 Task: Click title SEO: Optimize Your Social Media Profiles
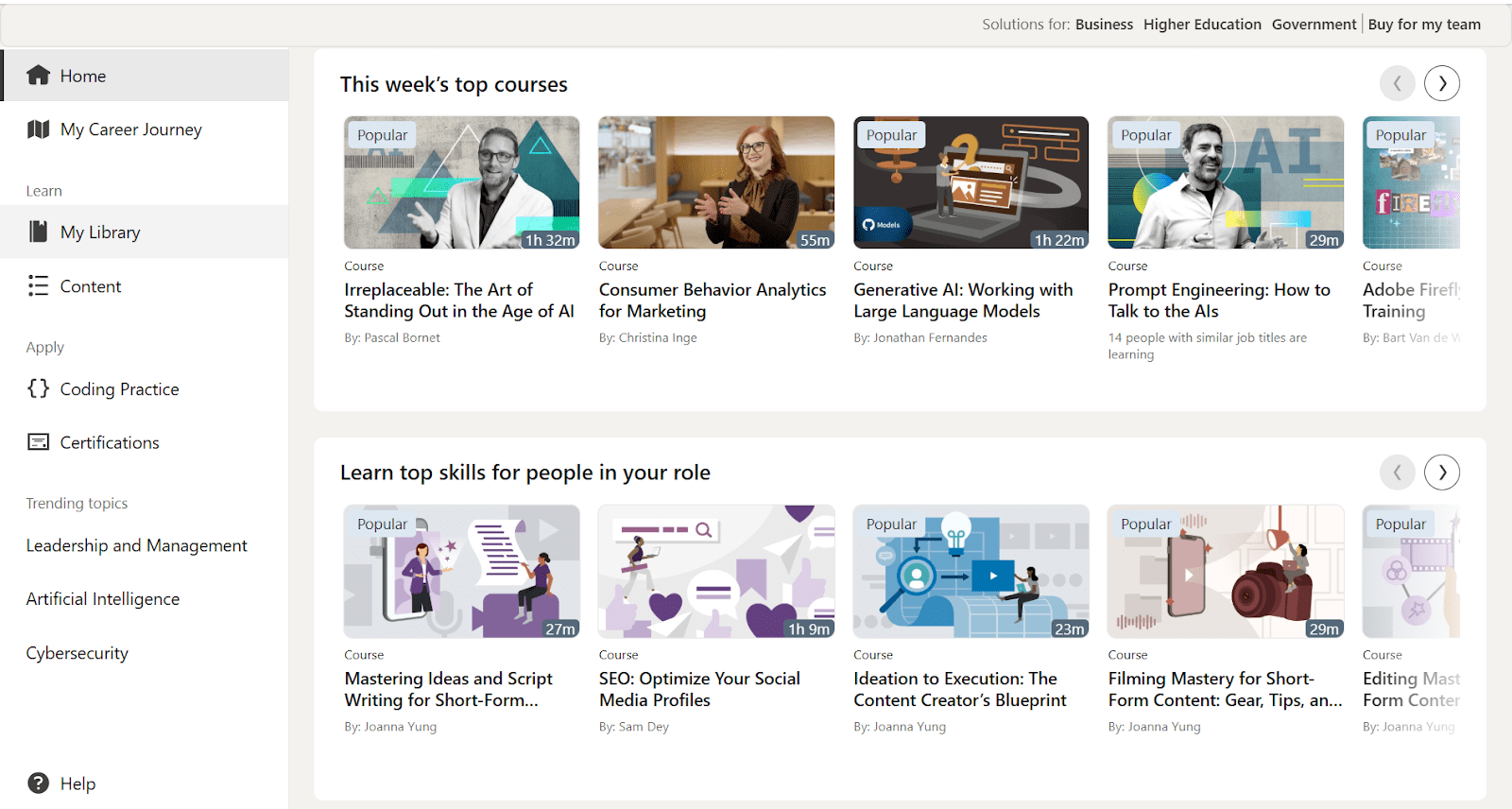[x=699, y=689]
